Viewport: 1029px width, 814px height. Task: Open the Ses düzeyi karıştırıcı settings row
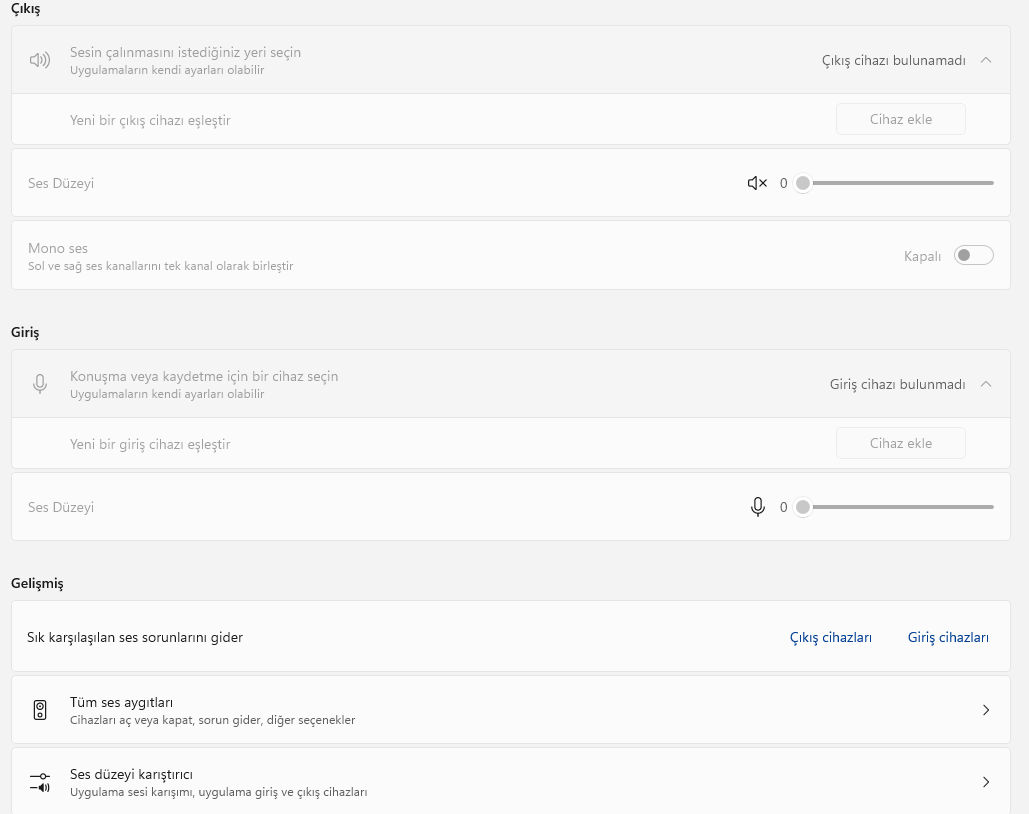[500, 782]
